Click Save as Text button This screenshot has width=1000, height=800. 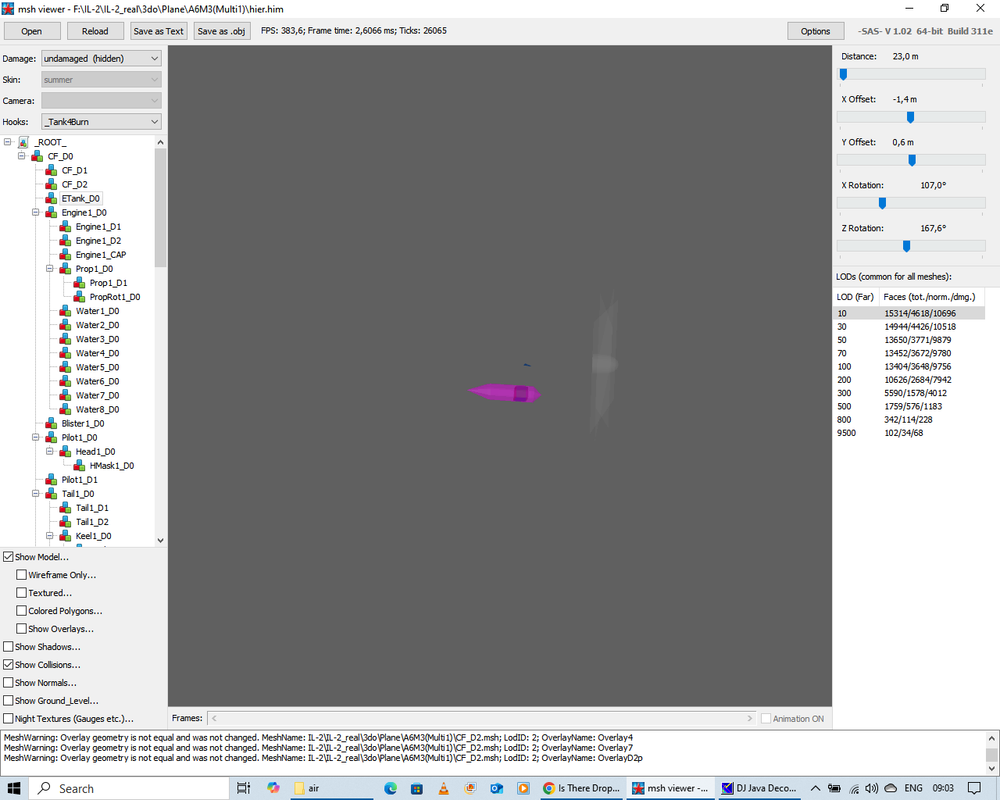pos(159,31)
